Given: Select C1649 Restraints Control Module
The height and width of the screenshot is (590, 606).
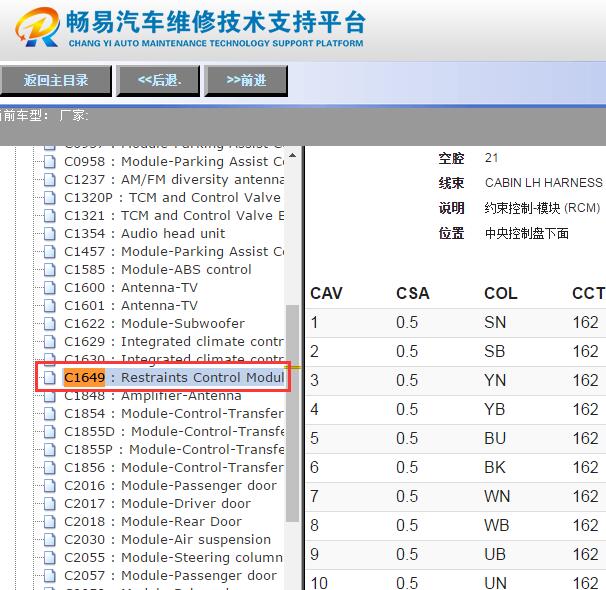Looking at the screenshot, I should (x=174, y=377).
